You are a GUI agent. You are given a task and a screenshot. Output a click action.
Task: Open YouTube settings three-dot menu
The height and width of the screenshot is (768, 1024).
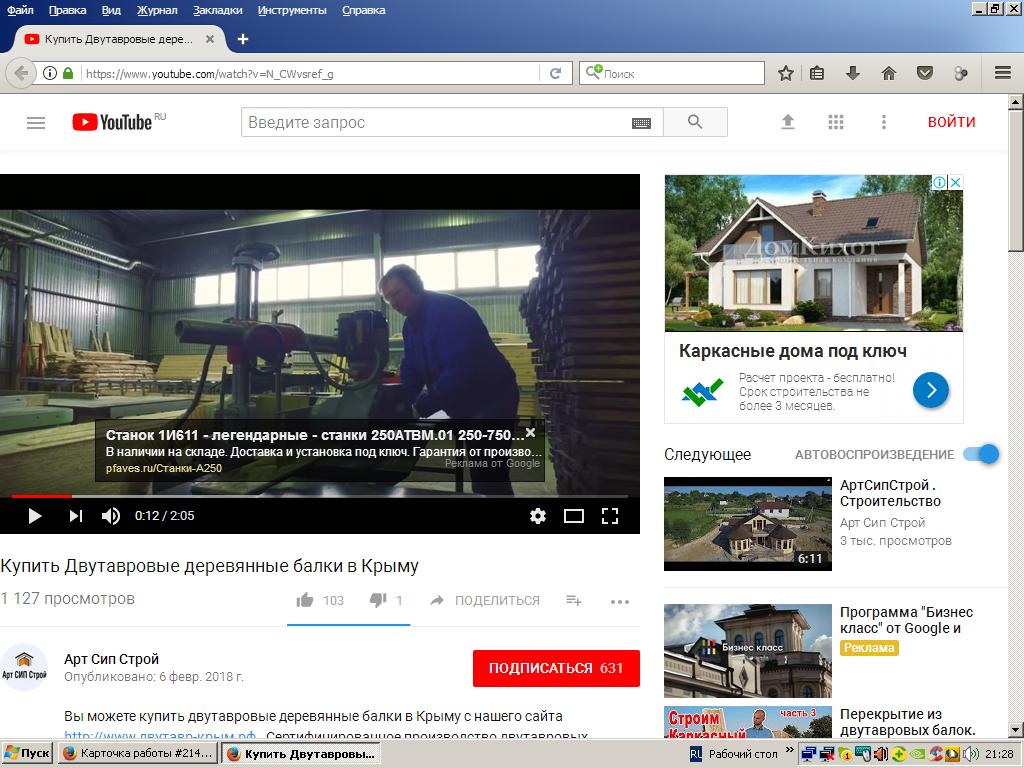point(884,122)
